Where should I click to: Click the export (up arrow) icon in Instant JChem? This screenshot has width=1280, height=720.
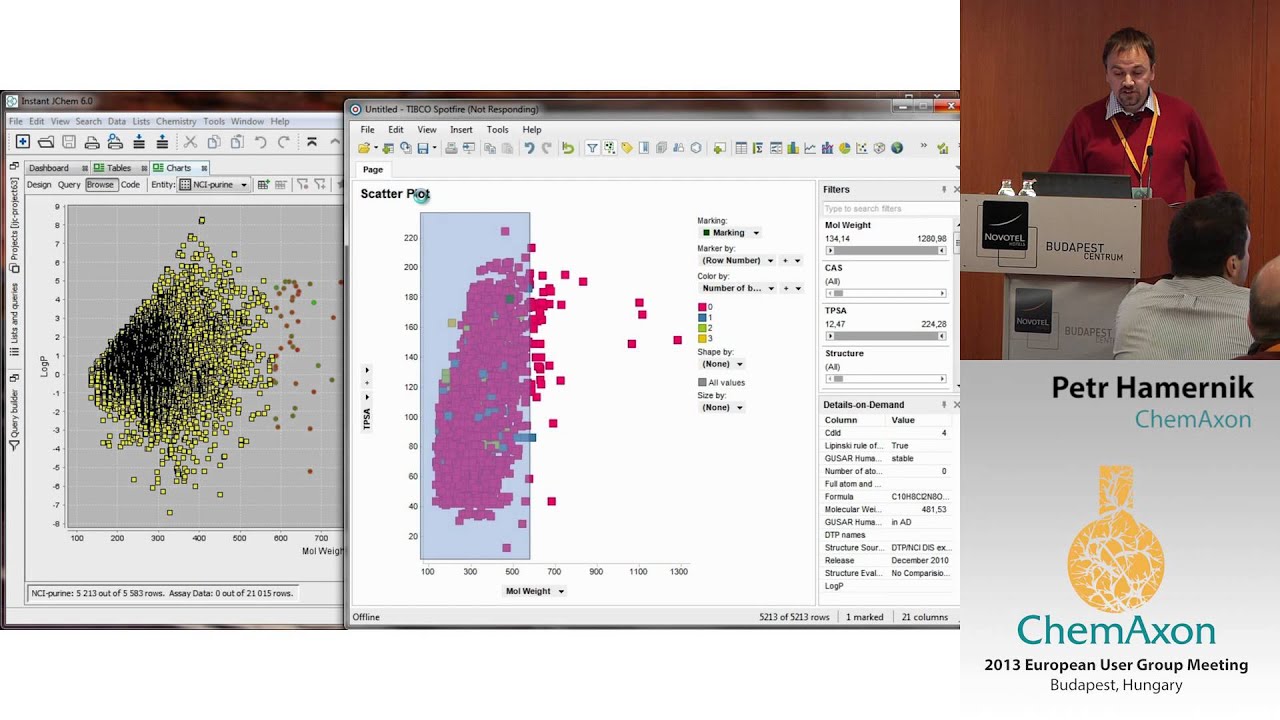(x=162, y=142)
